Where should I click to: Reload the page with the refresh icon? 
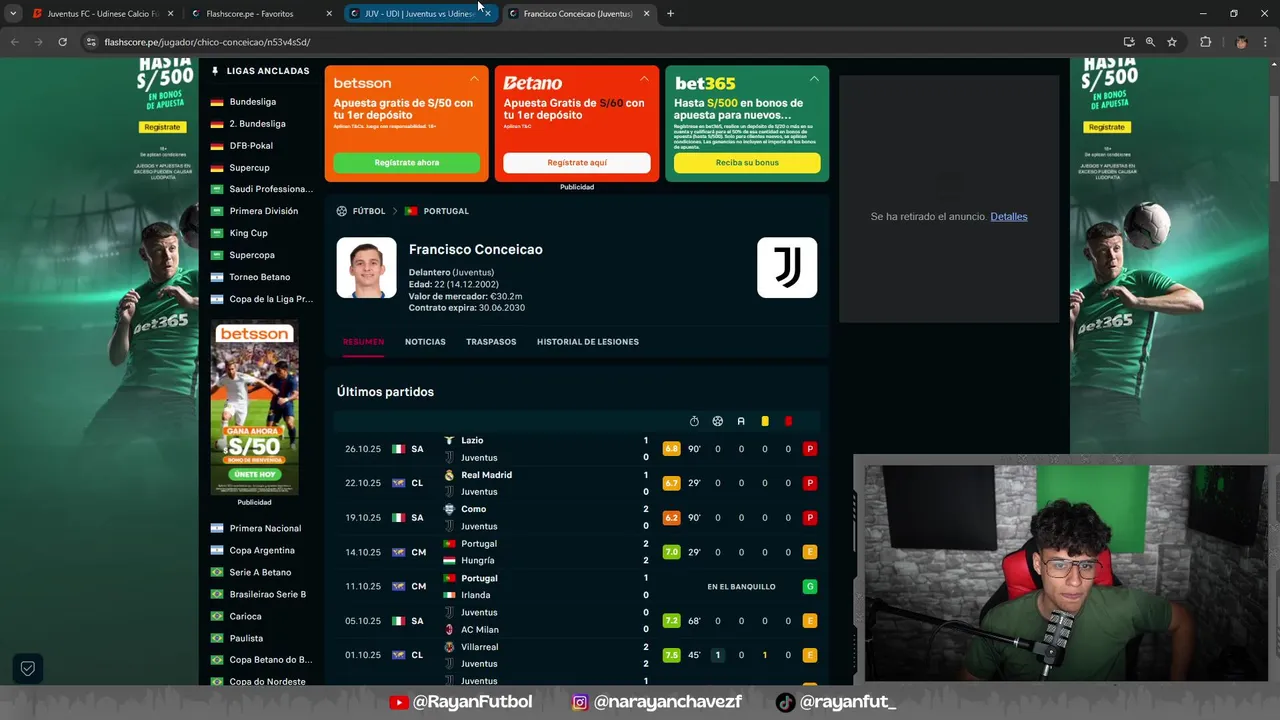click(x=62, y=42)
